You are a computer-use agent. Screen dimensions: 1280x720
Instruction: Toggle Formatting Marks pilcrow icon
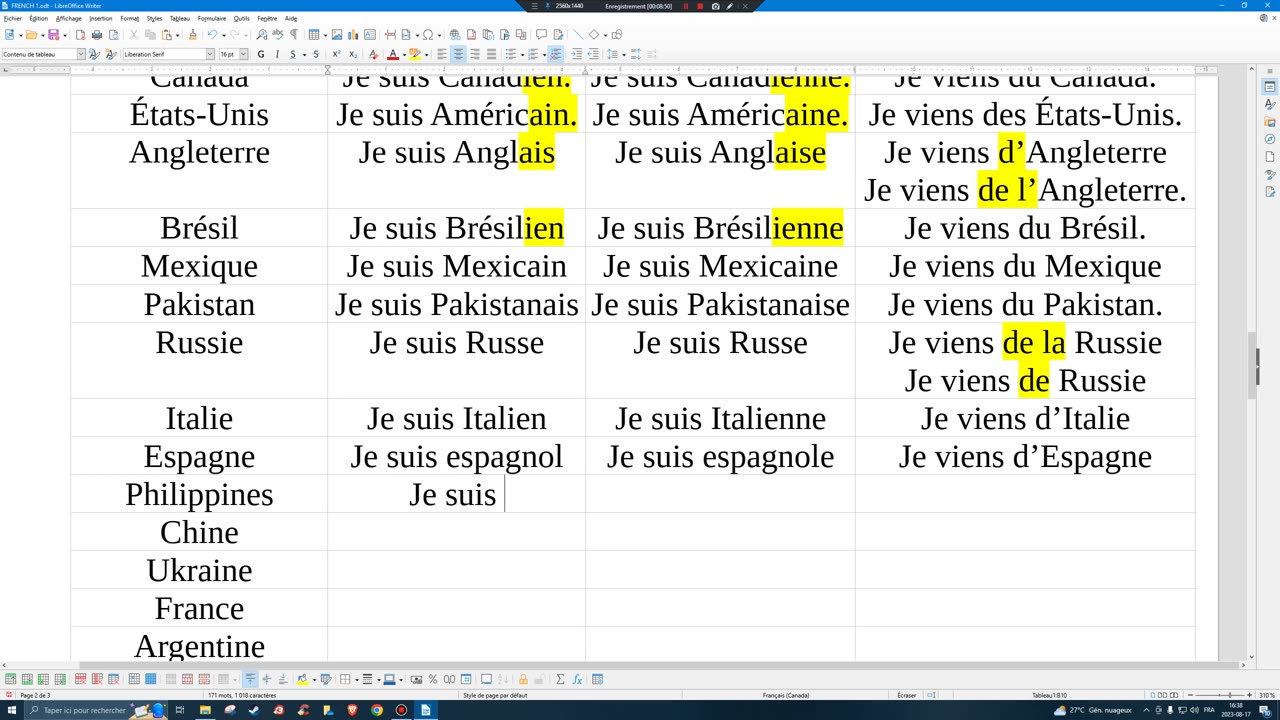pyautogui.click(x=294, y=35)
